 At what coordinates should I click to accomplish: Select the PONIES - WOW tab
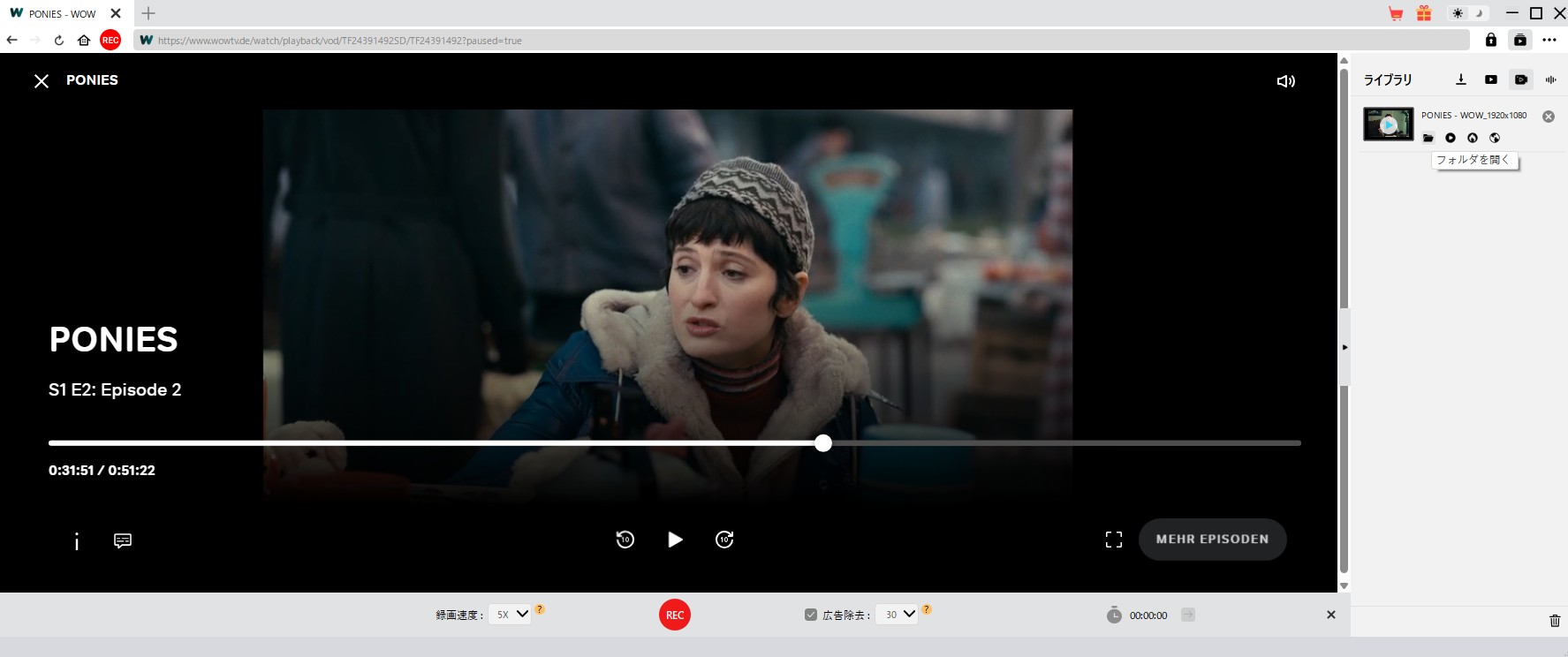click(63, 13)
